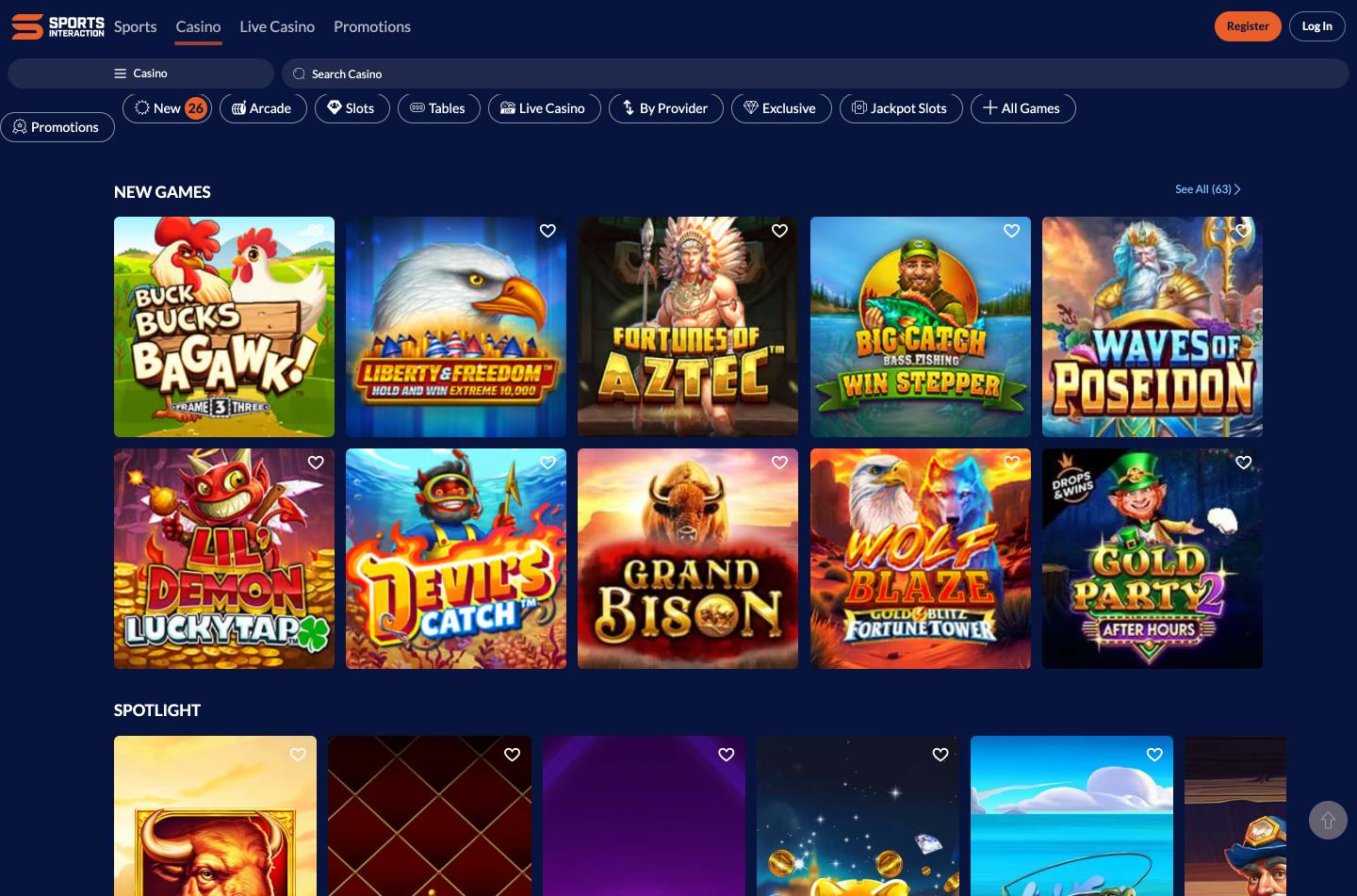Click the scroll-to-top arrow button
This screenshot has height=896, width=1357.
point(1328,820)
